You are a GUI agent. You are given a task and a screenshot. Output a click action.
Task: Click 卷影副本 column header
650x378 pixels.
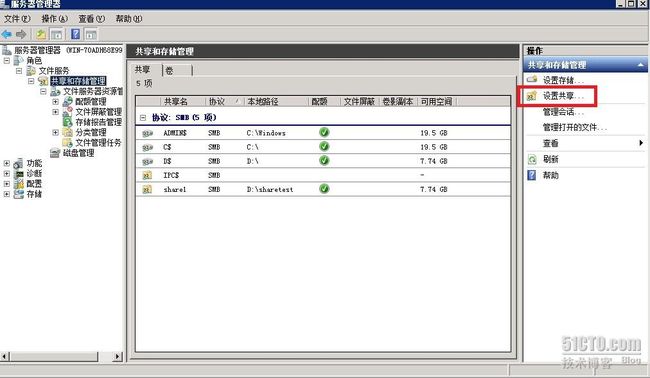pos(398,102)
